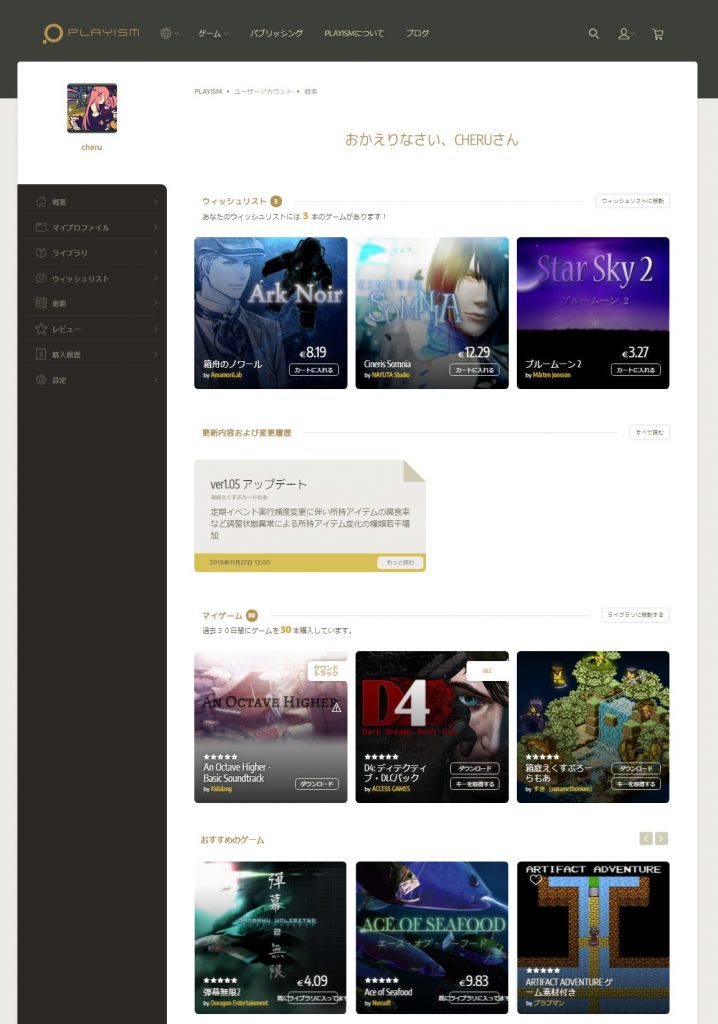Click the speech bubble icon beside ウィッシュリスト
This screenshot has height=1024, width=718.
click(41, 278)
